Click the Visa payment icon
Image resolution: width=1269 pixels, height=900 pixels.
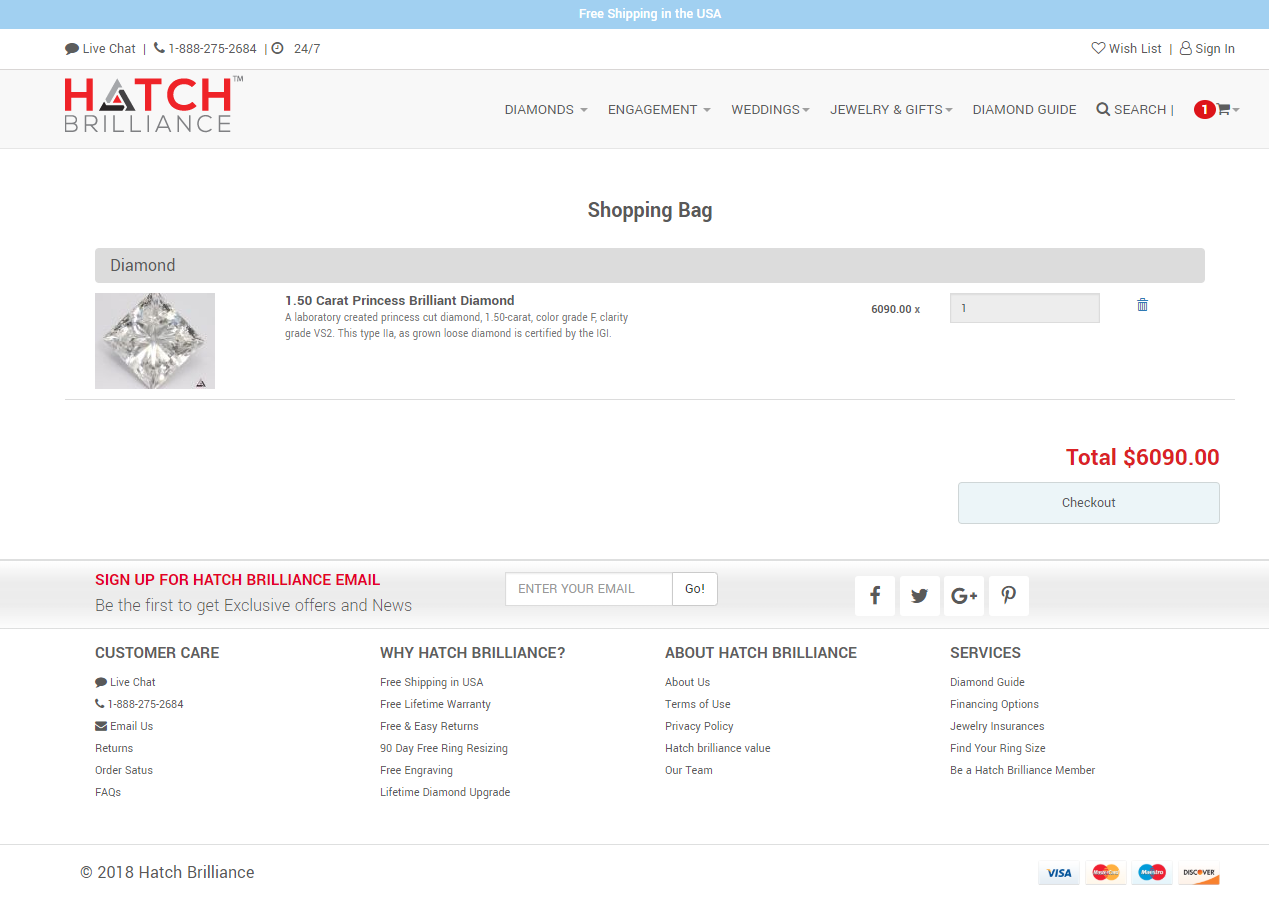click(x=1059, y=873)
